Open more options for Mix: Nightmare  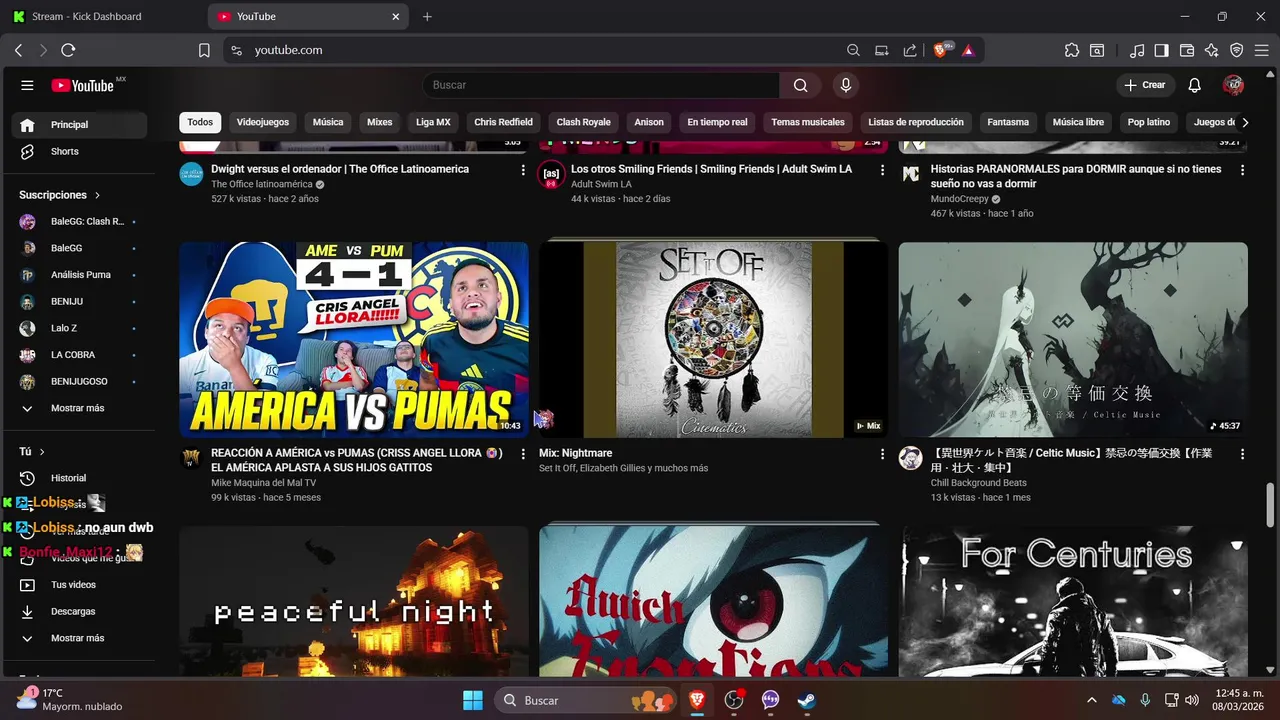[882, 454]
